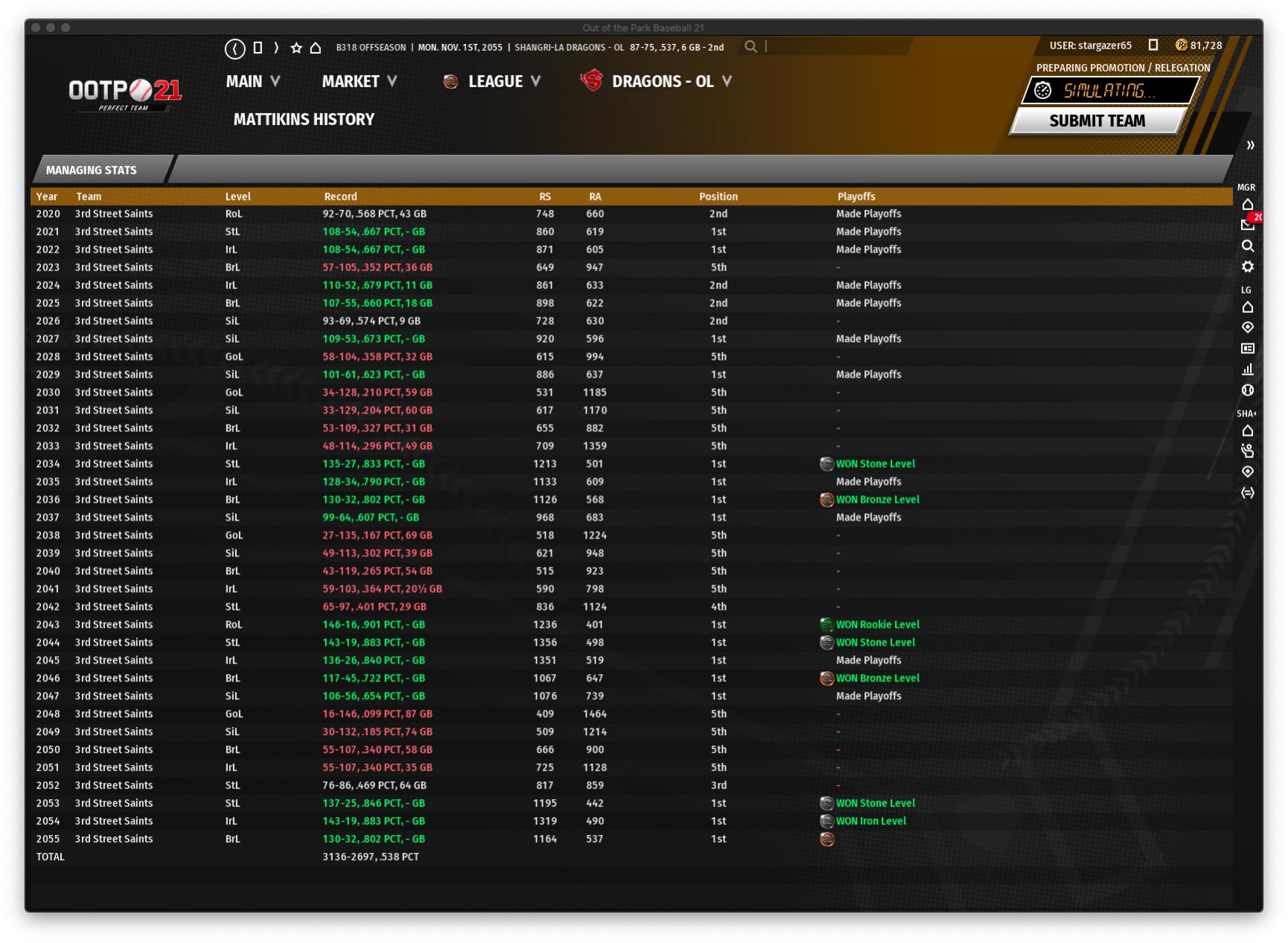This screenshot has height=943, width=1288.
Task: Collapse the right sidebar with double chevron
Action: pyautogui.click(x=1250, y=145)
